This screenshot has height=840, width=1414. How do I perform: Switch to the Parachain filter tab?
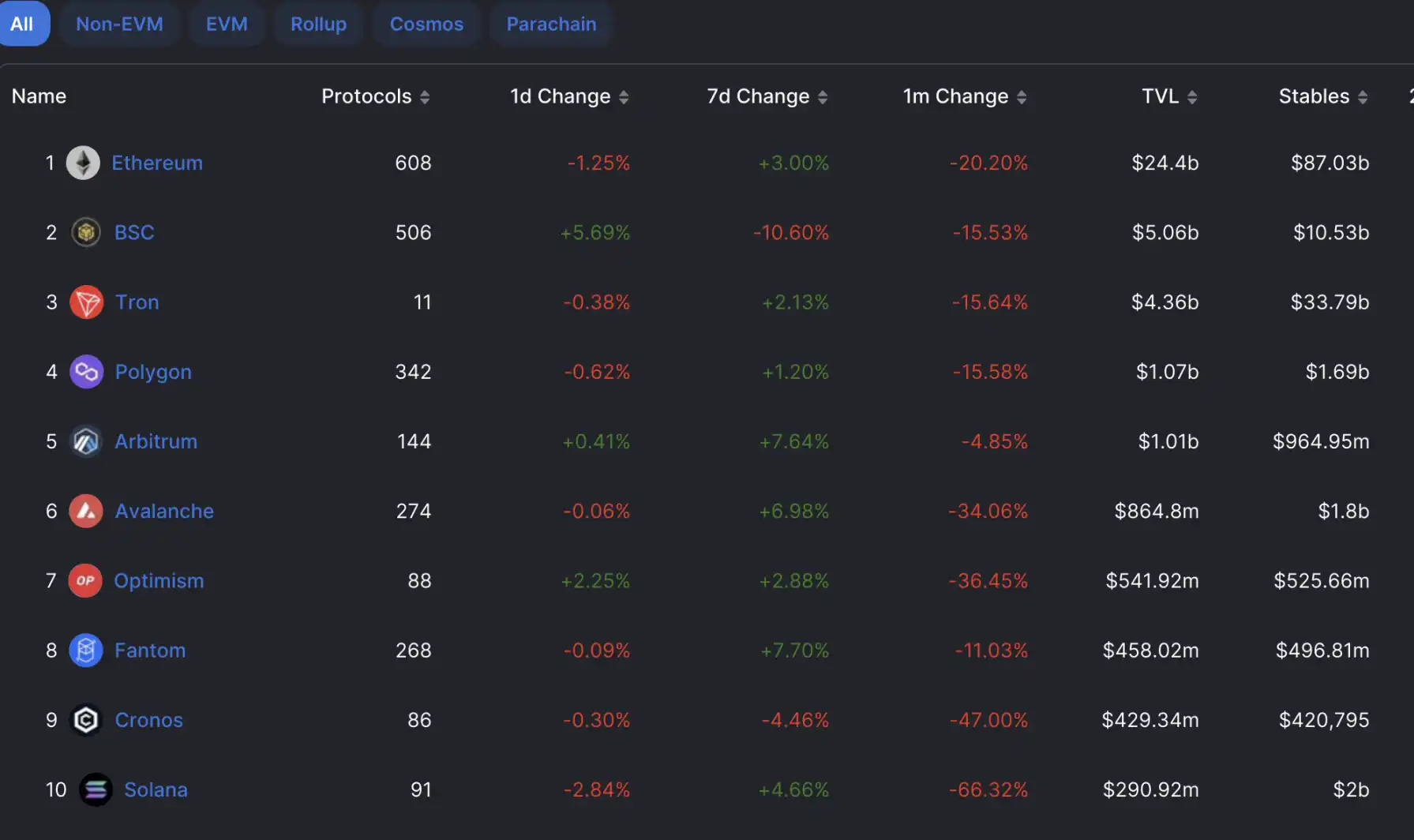pos(551,24)
